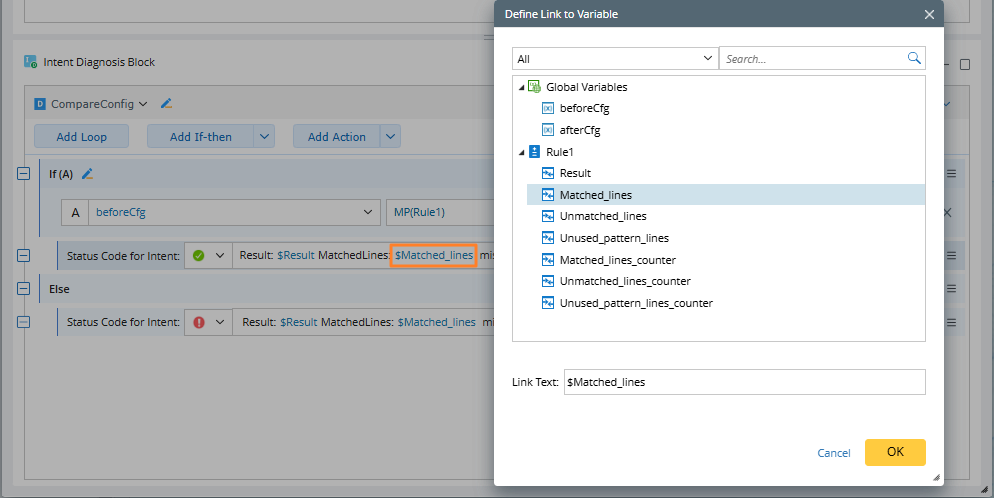Open the All filter dropdown
Image resolution: width=994 pixels, height=498 pixels.
click(614, 59)
